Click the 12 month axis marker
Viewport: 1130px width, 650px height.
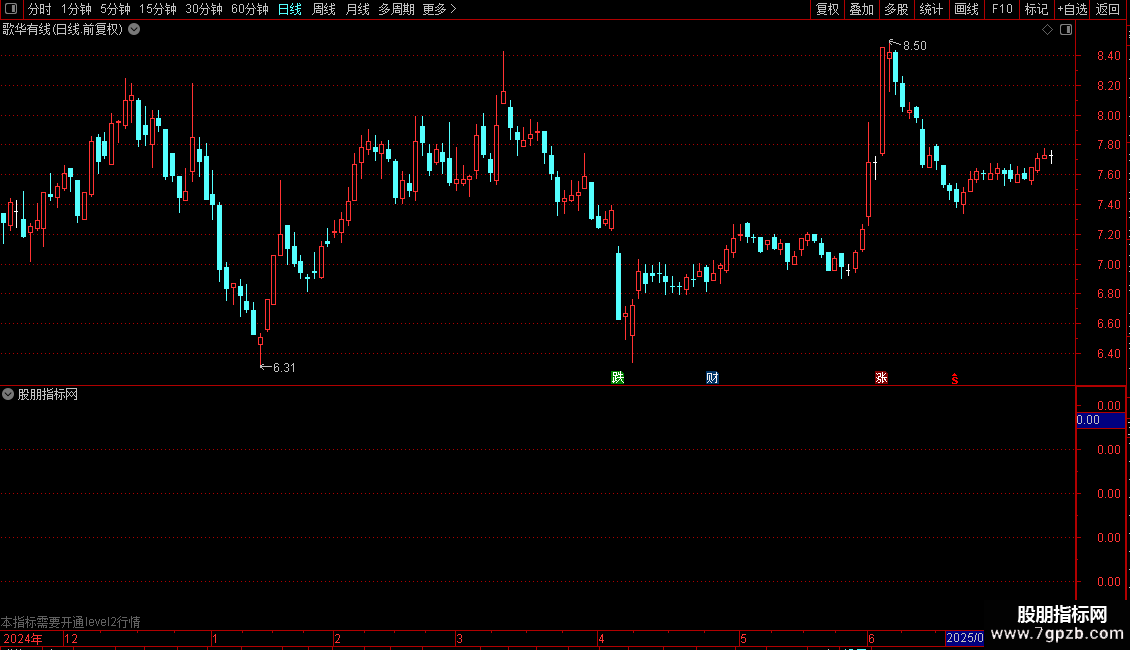coord(71,638)
